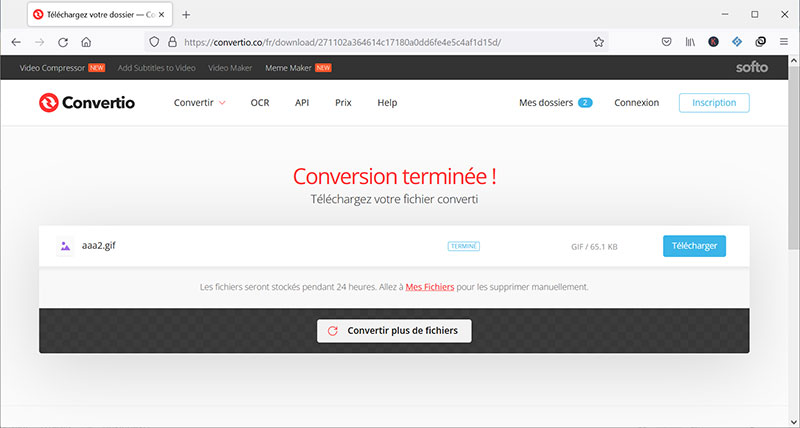The image size is (800, 428).
Task: Open the Video Maker link
Action: (x=230, y=67)
